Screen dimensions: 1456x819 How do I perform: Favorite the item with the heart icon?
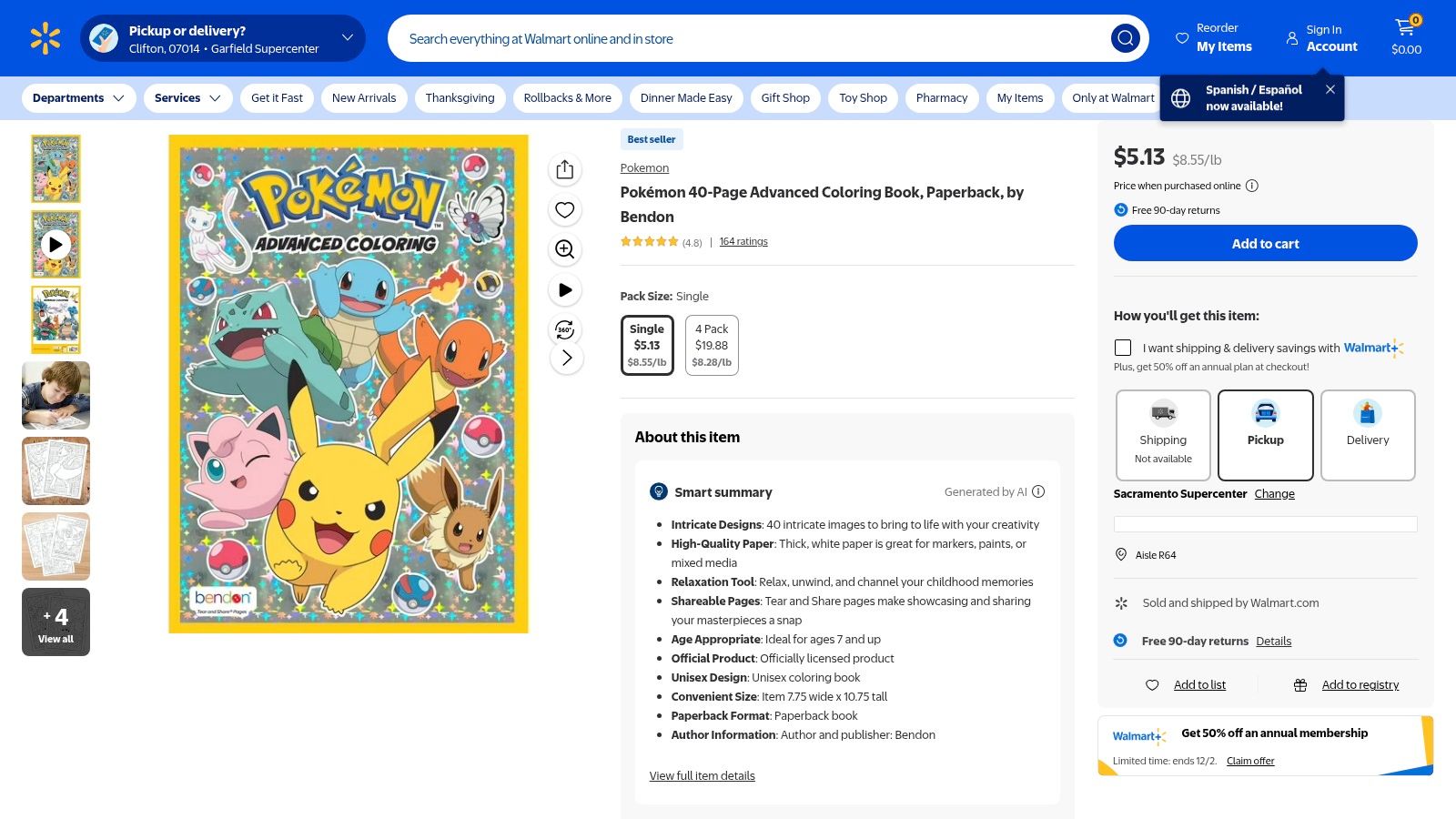tap(564, 209)
